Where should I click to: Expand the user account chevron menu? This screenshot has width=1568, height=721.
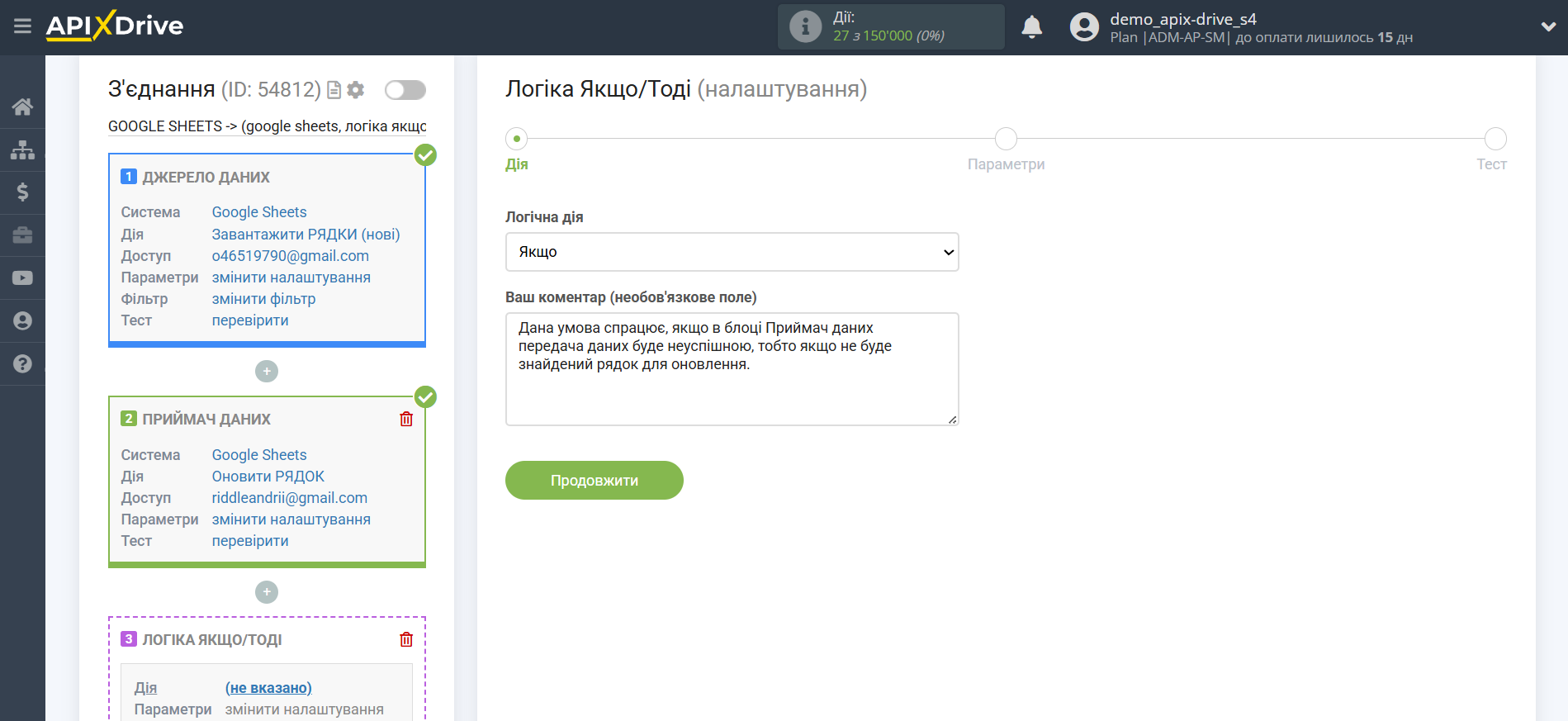tap(1548, 26)
